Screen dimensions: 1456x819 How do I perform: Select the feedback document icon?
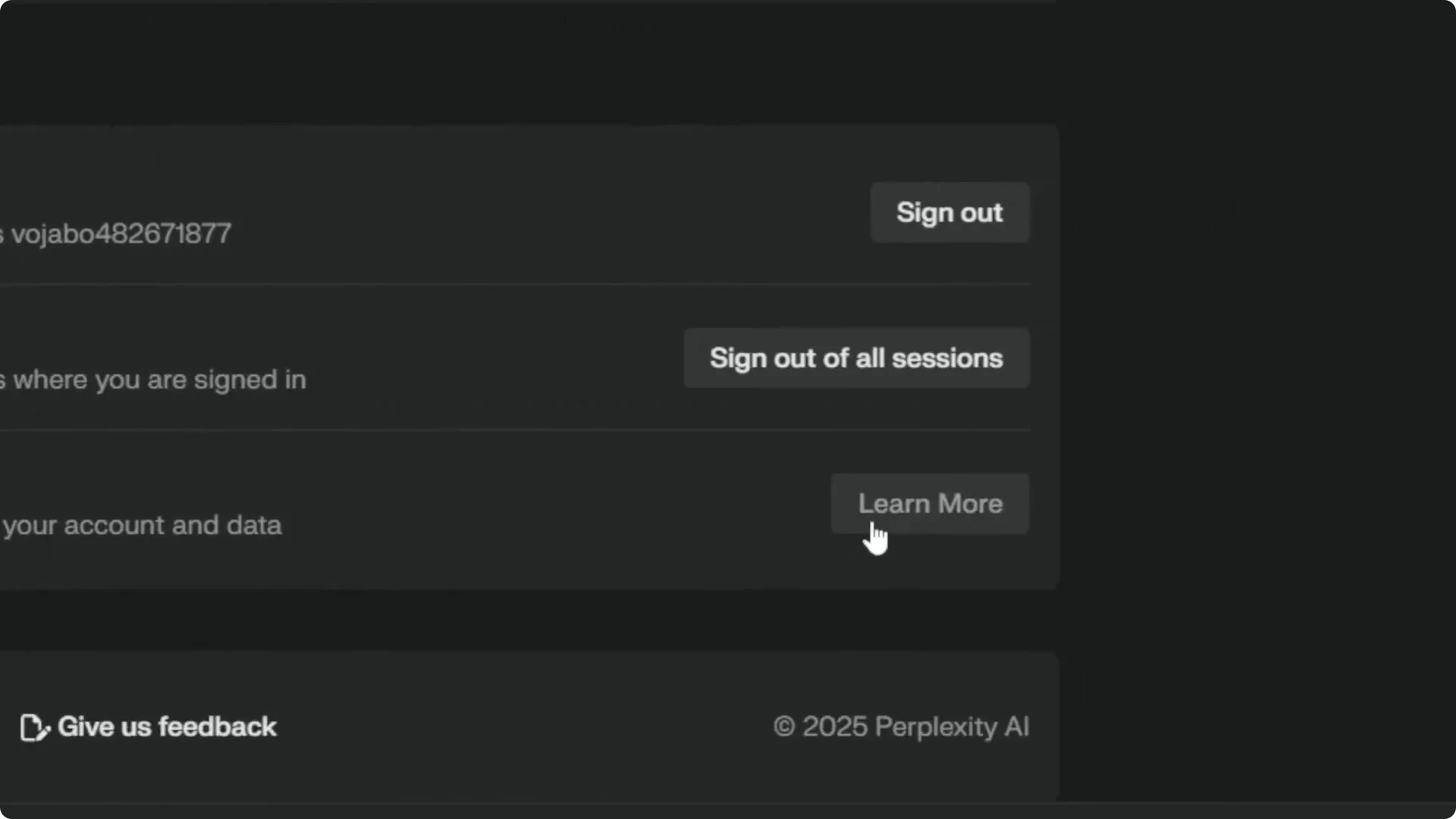33,727
